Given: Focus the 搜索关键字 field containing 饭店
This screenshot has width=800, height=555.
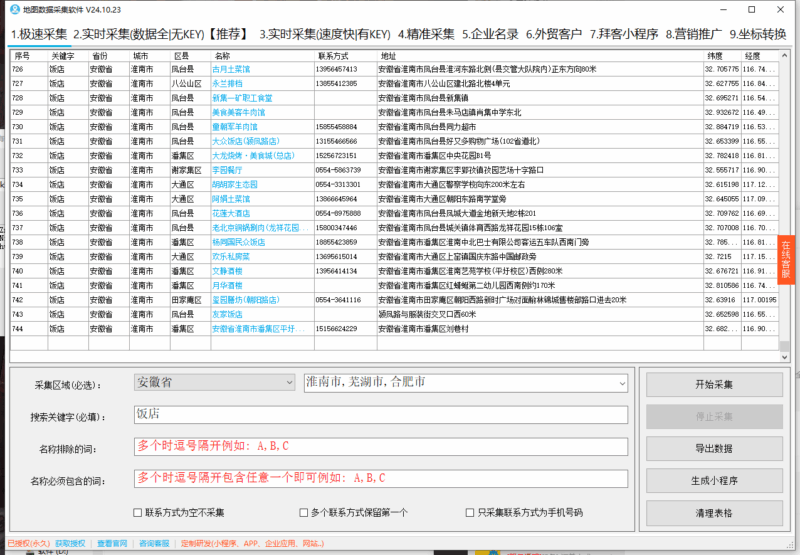Looking at the screenshot, I should pos(381,415).
